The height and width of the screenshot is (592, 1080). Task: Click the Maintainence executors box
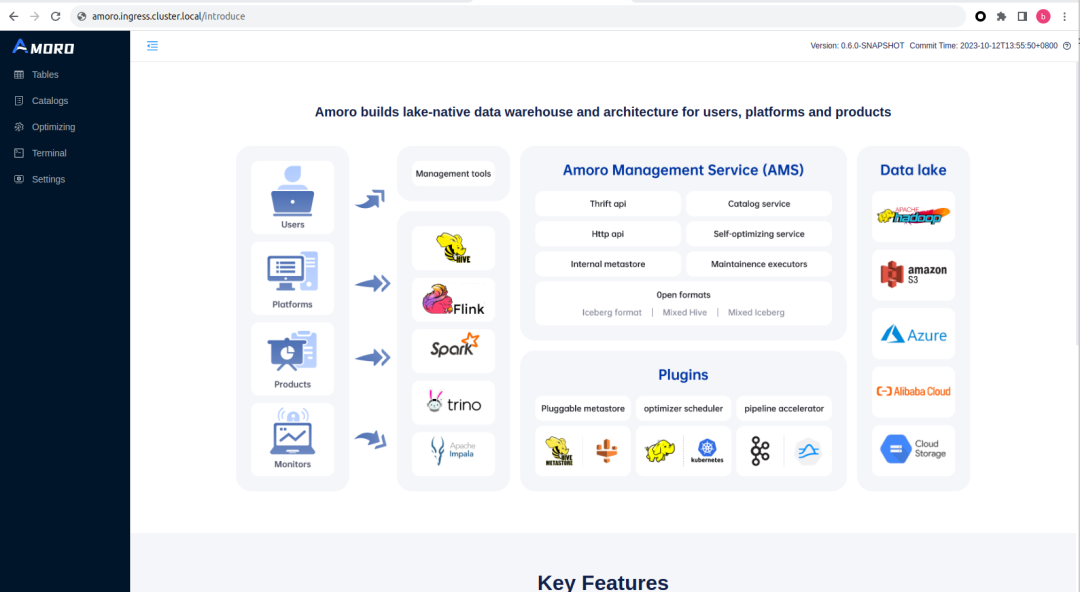click(x=759, y=264)
